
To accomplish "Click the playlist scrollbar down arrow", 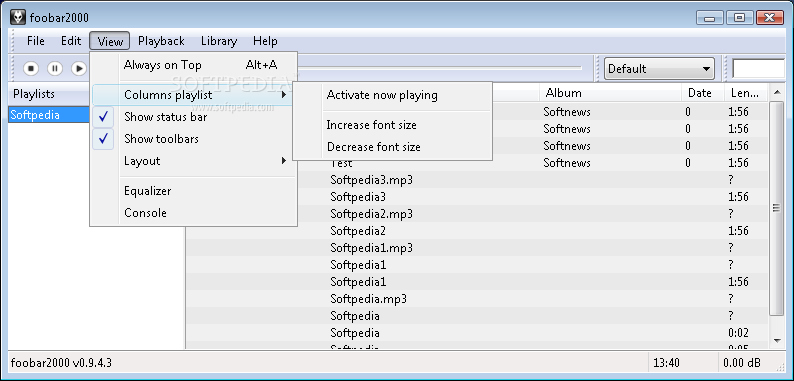I will 777,340.
